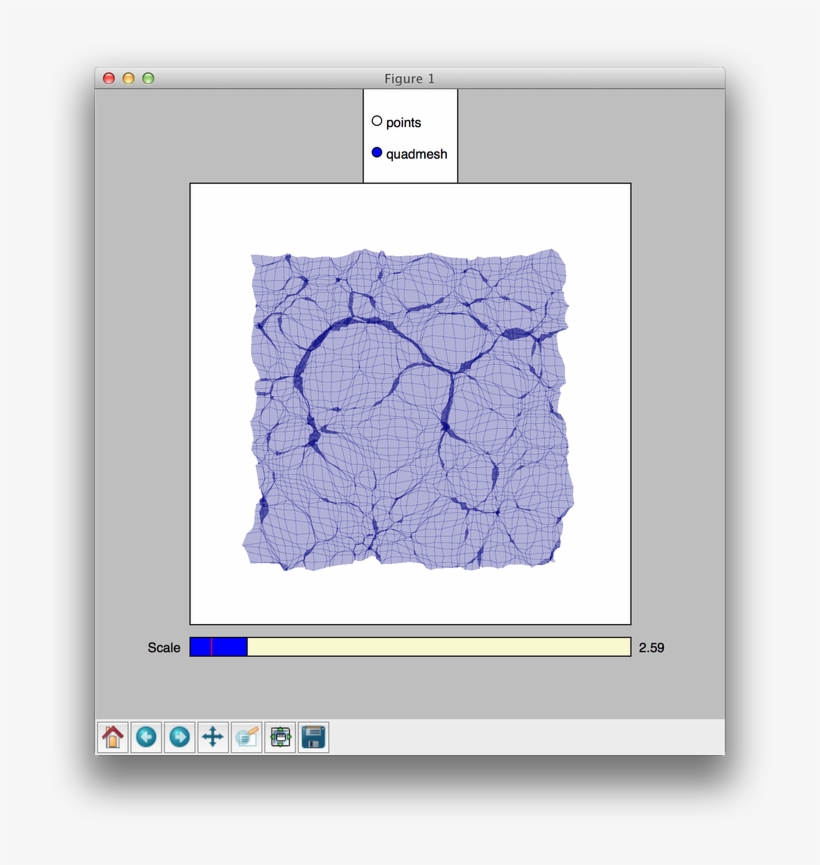Open the axes customization pencil icon
The width and height of the screenshot is (820, 865).
[x=247, y=737]
